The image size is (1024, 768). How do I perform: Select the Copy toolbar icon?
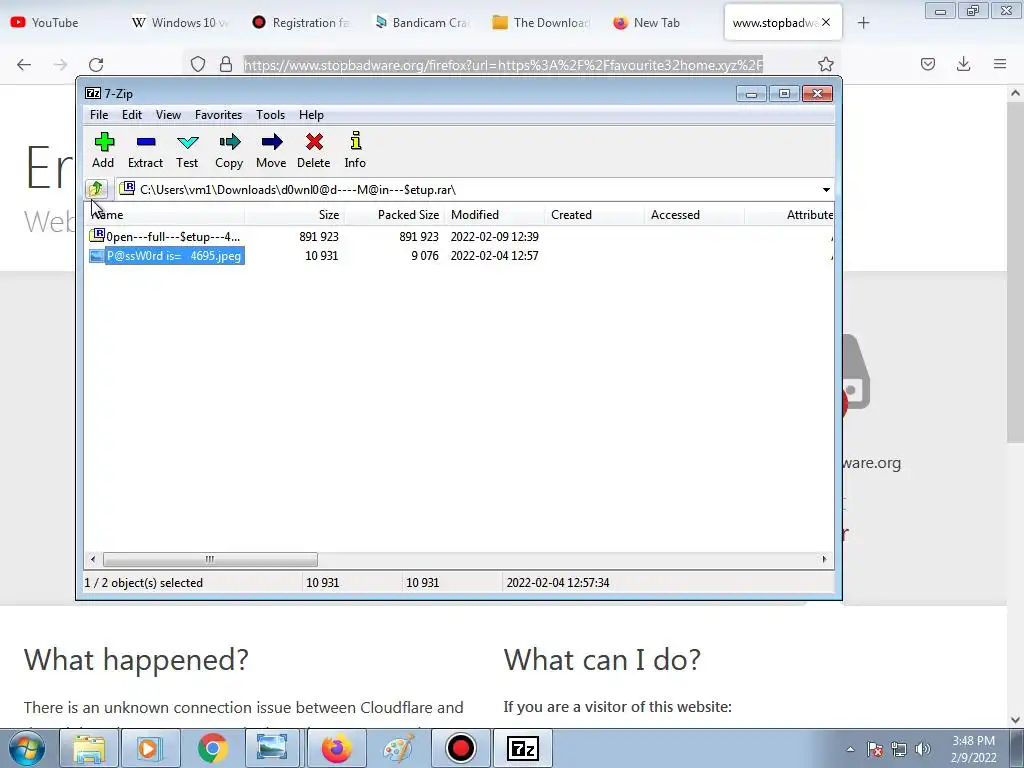229,150
